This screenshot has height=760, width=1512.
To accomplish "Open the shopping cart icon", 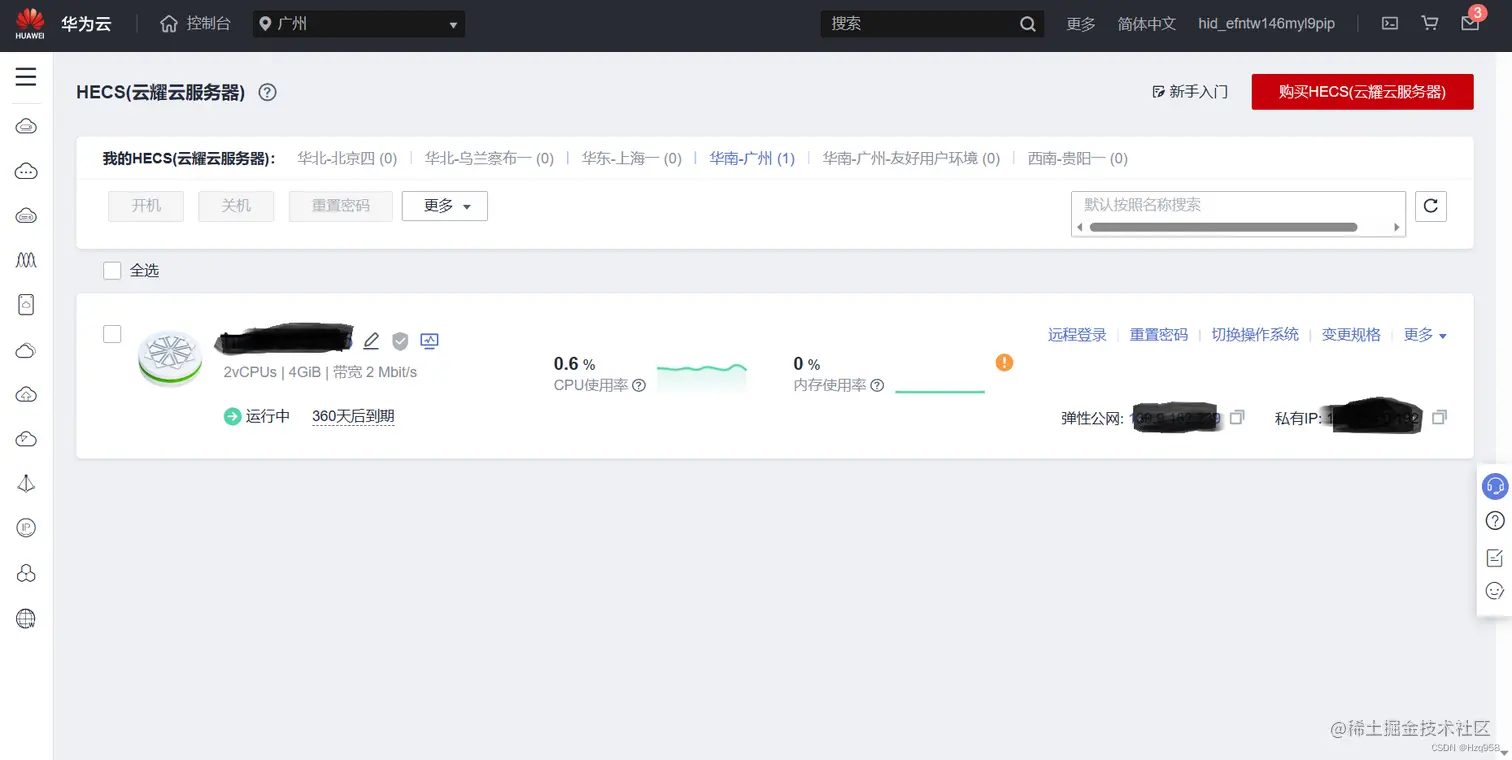I will pos(1430,23).
